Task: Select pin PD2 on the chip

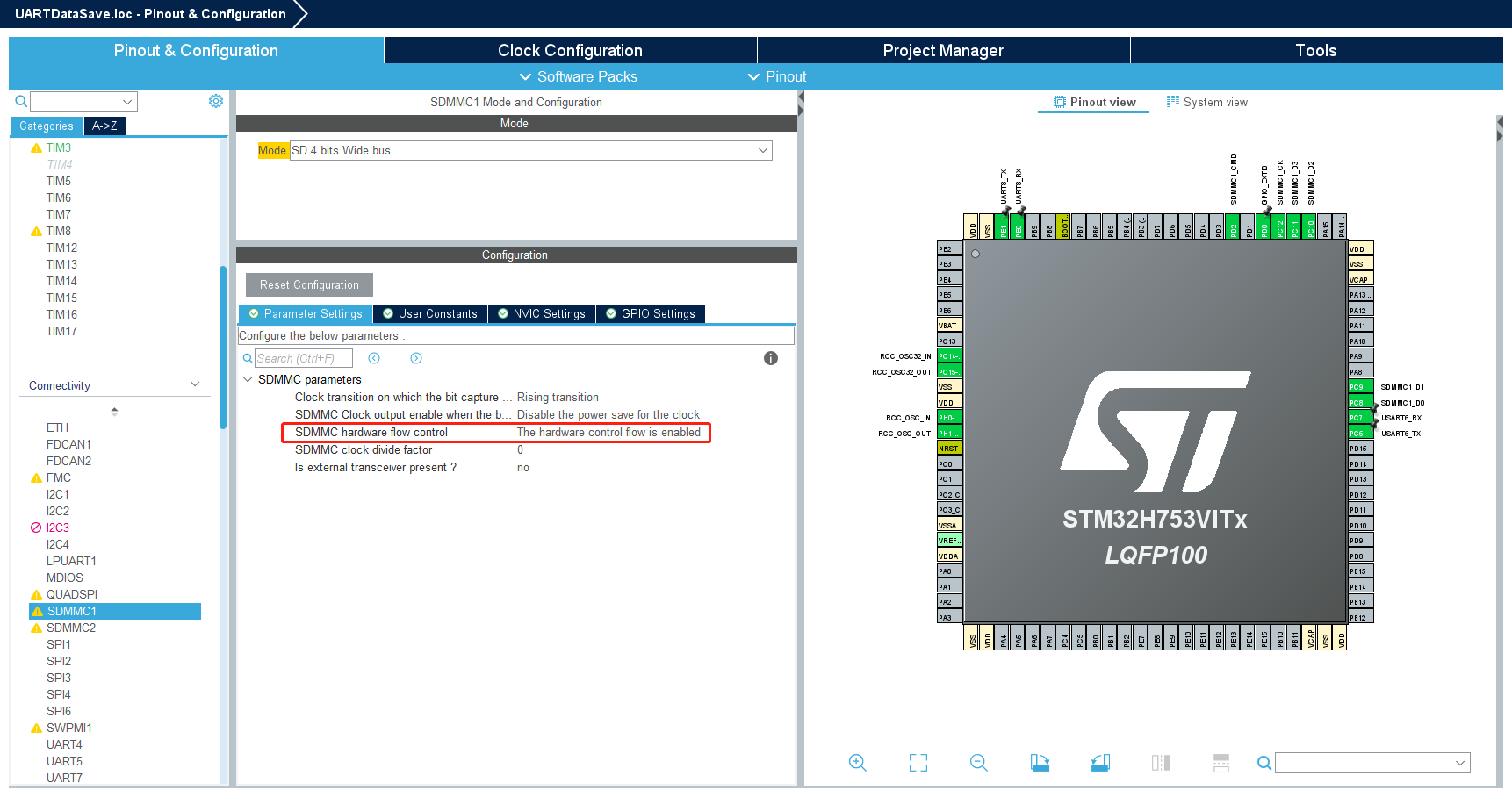Action: (x=1234, y=226)
